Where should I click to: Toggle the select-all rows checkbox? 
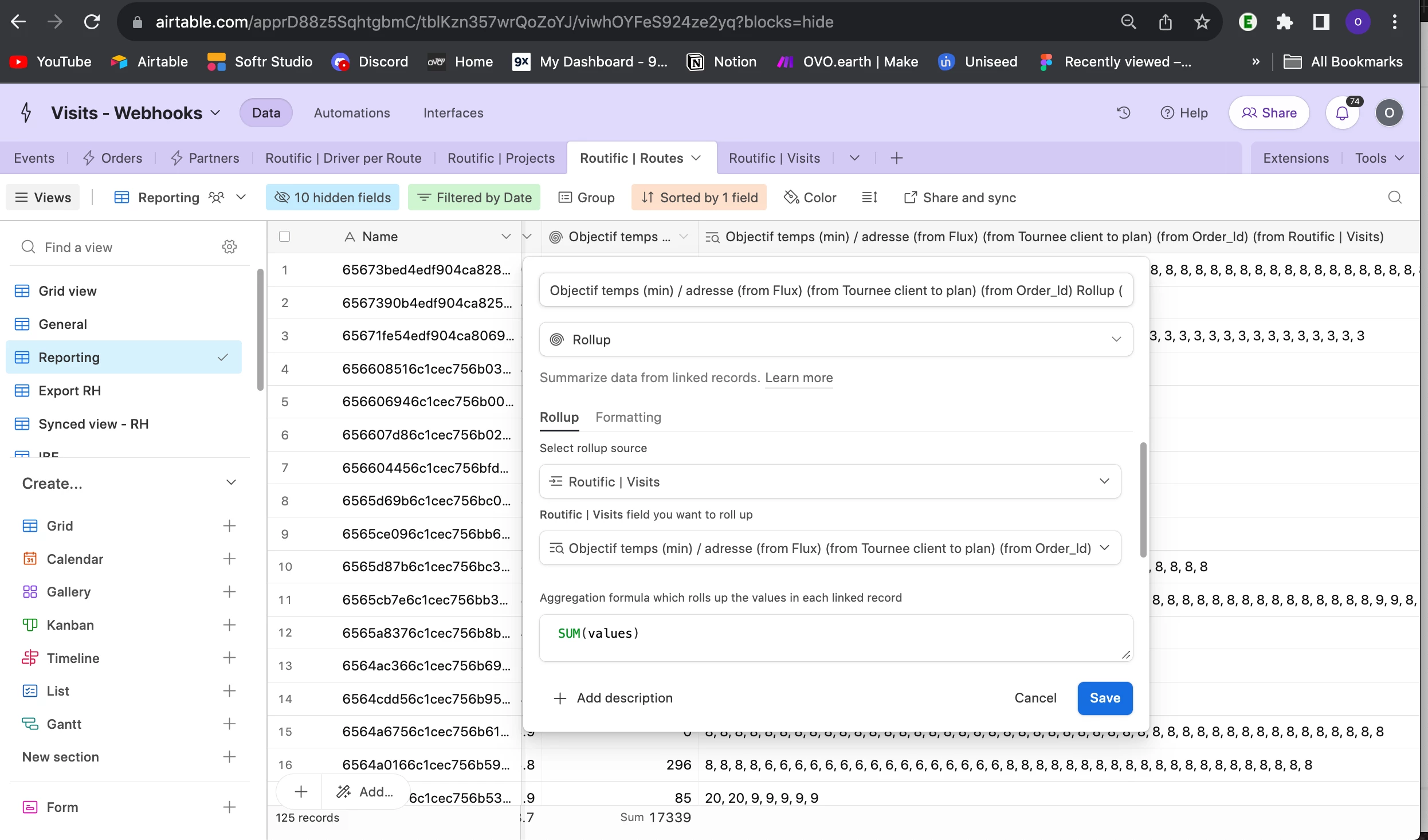[284, 237]
